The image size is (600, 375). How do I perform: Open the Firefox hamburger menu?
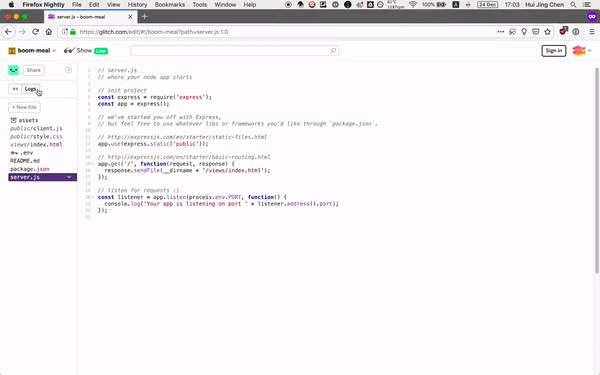[x=592, y=32]
